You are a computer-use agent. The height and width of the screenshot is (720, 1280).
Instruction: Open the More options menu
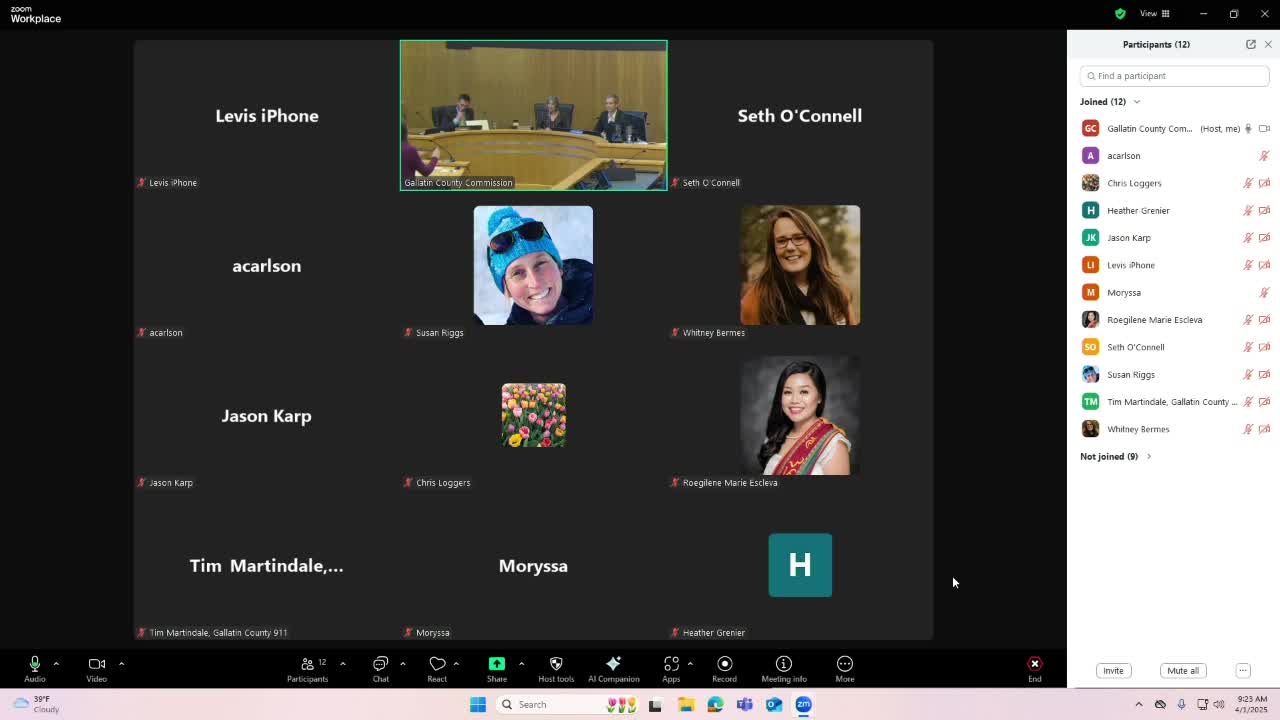coord(844,668)
